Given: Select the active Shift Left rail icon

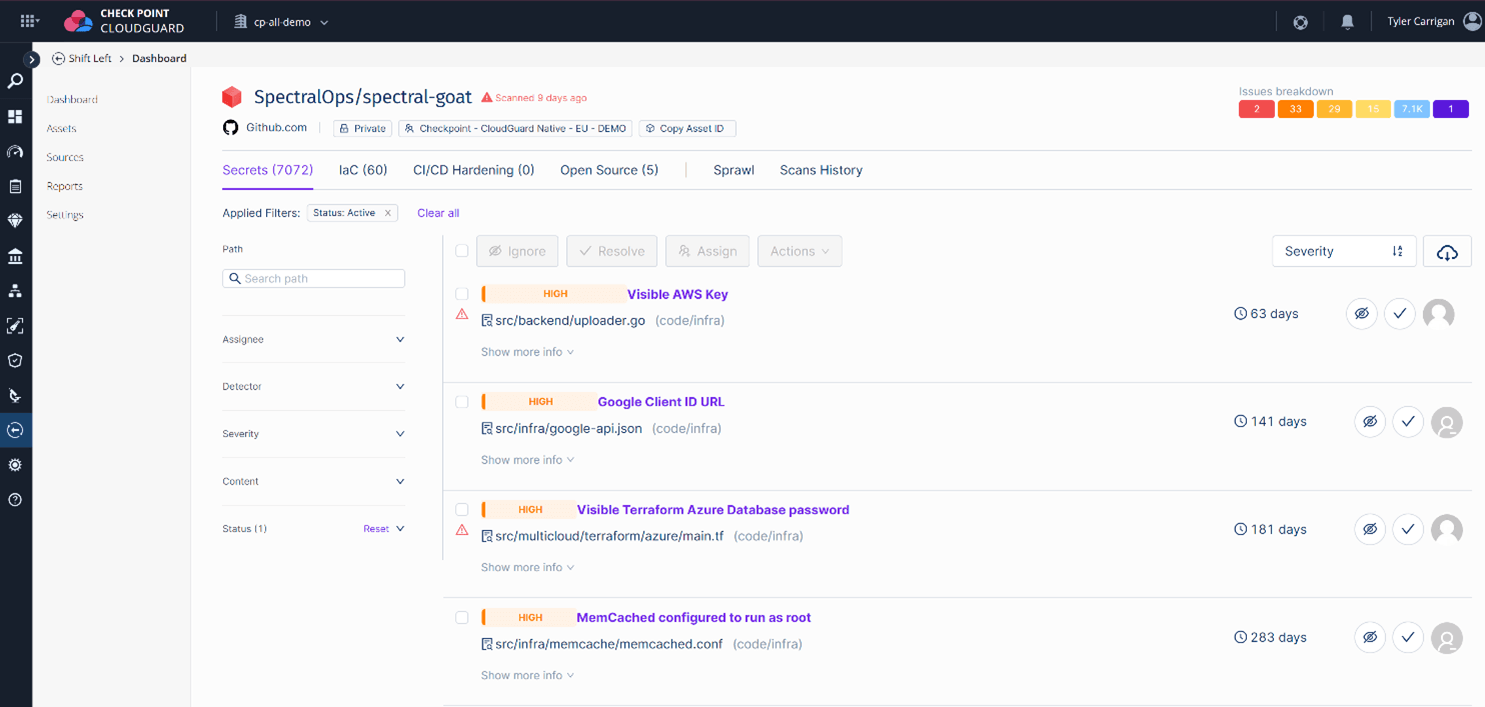Looking at the screenshot, I should point(15,430).
